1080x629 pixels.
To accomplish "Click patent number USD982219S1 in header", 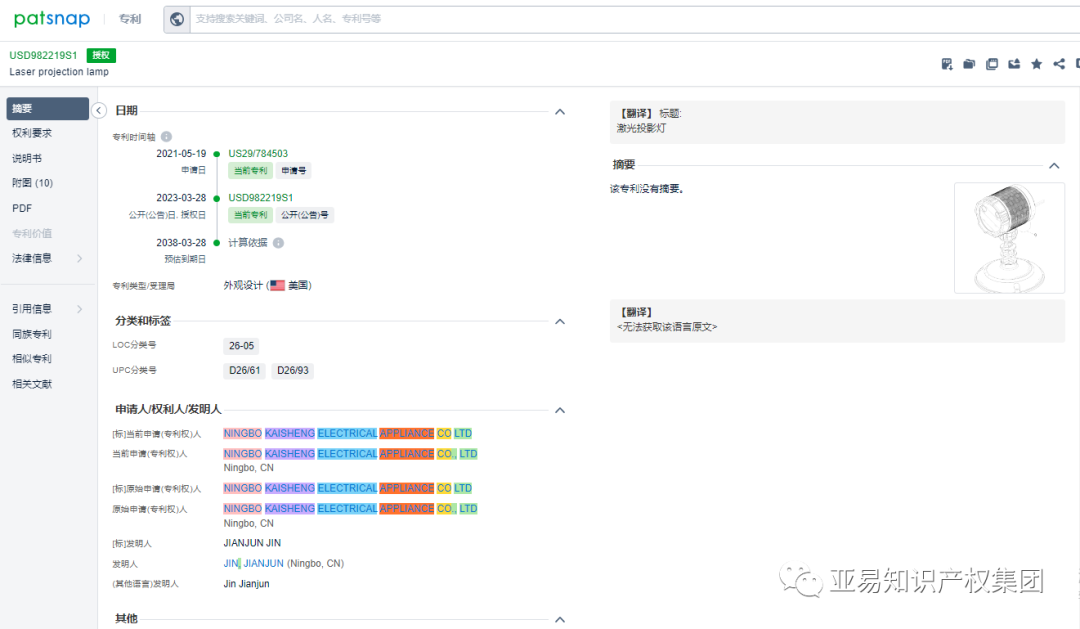I will click(43, 55).
